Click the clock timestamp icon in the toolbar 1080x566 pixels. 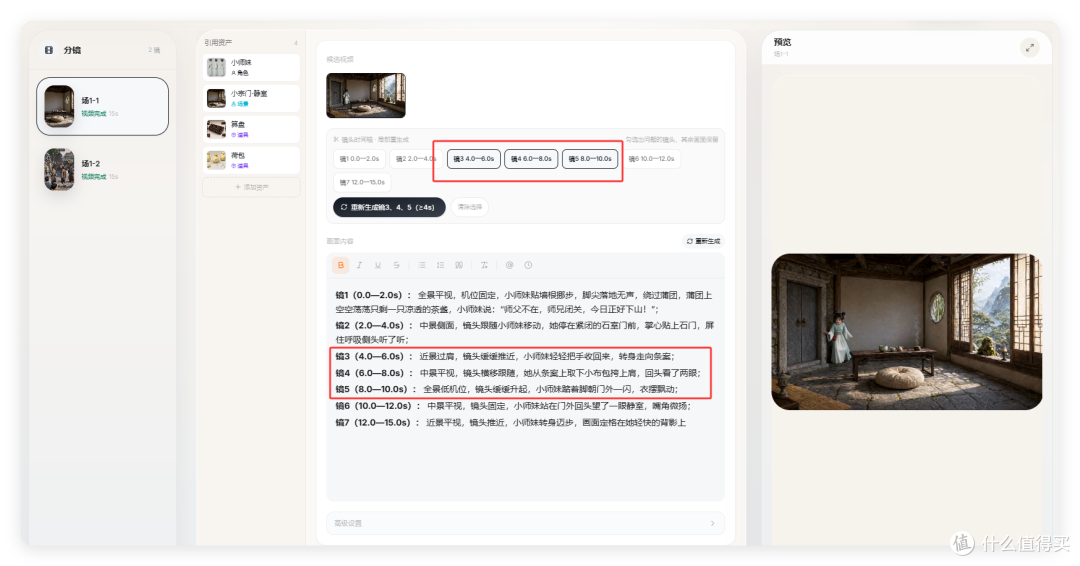tap(528, 265)
